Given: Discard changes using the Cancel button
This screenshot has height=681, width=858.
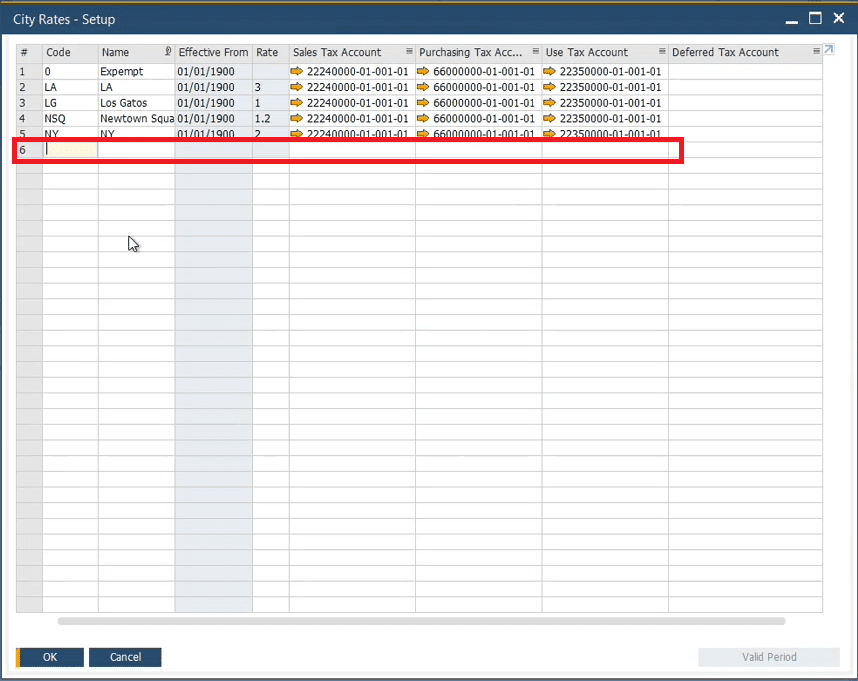Looking at the screenshot, I should click(x=124, y=657).
